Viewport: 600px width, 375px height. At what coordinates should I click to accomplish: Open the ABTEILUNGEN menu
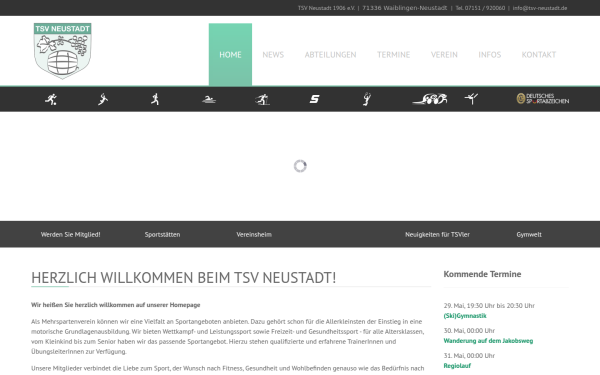coord(331,55)
